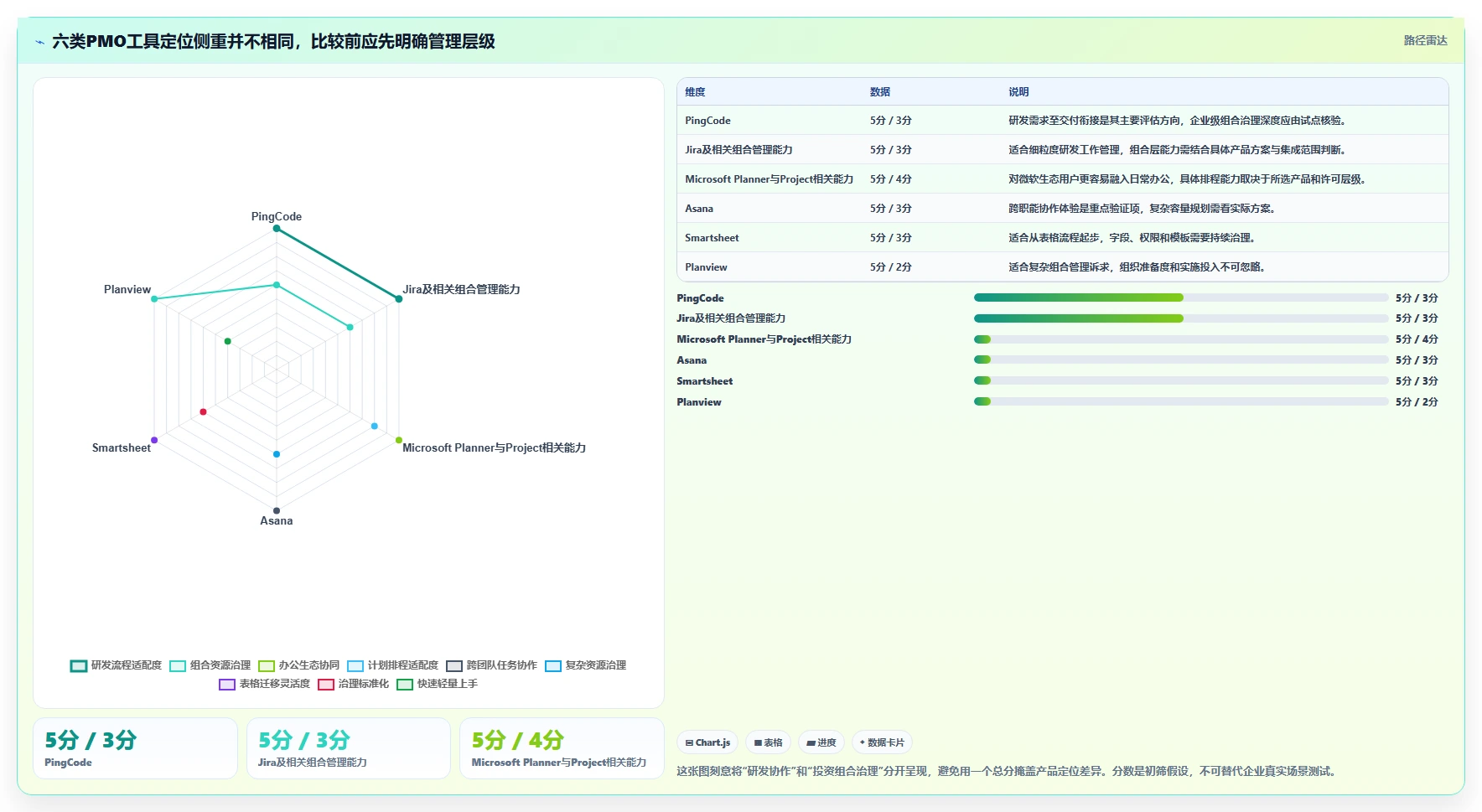
Task: Click the Jira及相关组合管理能力 score card
Action: click(x=349, y=748)
